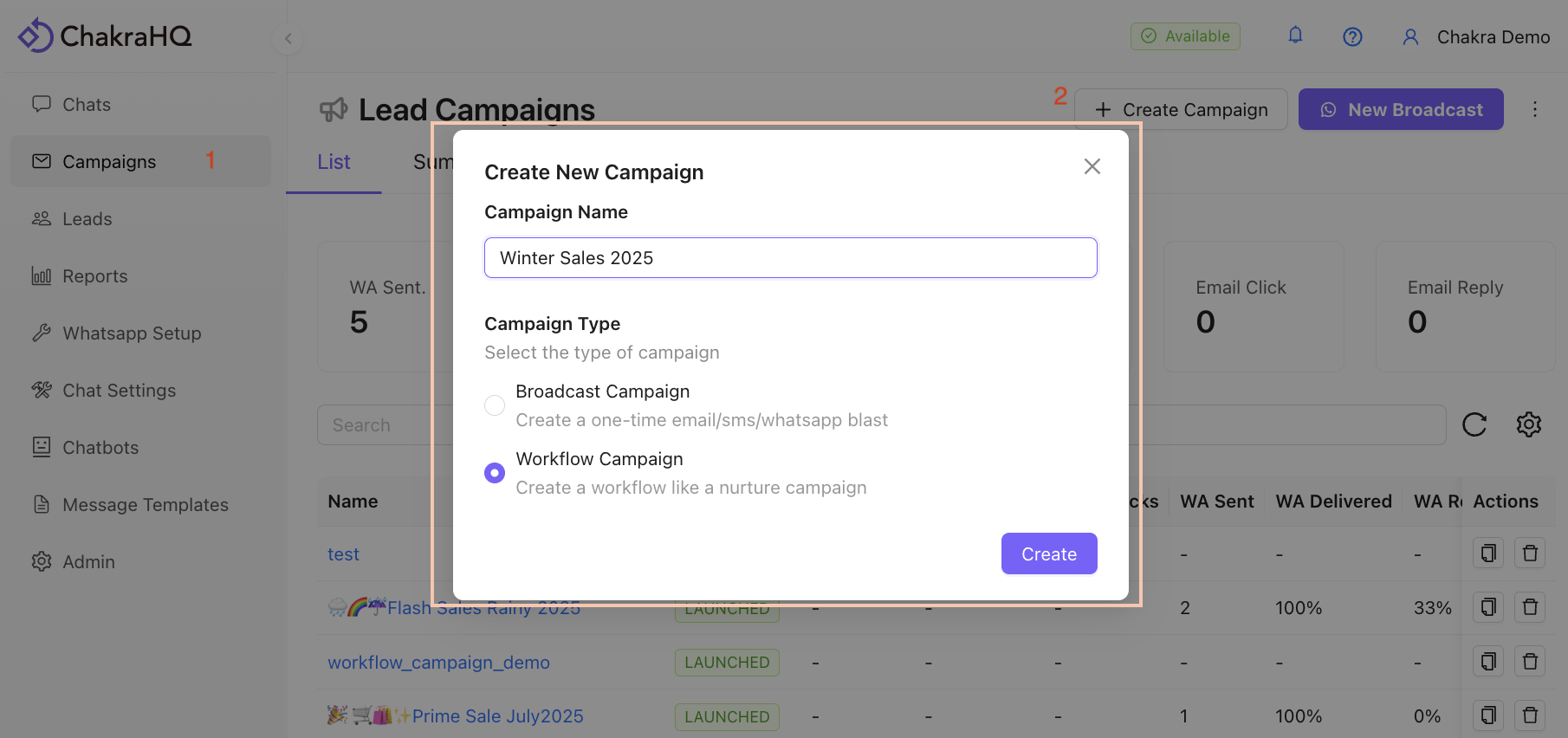The width and height of the screenshot is (1568, 738).
Task: Open Whatsapp Setup in the sidebar
Action: [140, 333]
